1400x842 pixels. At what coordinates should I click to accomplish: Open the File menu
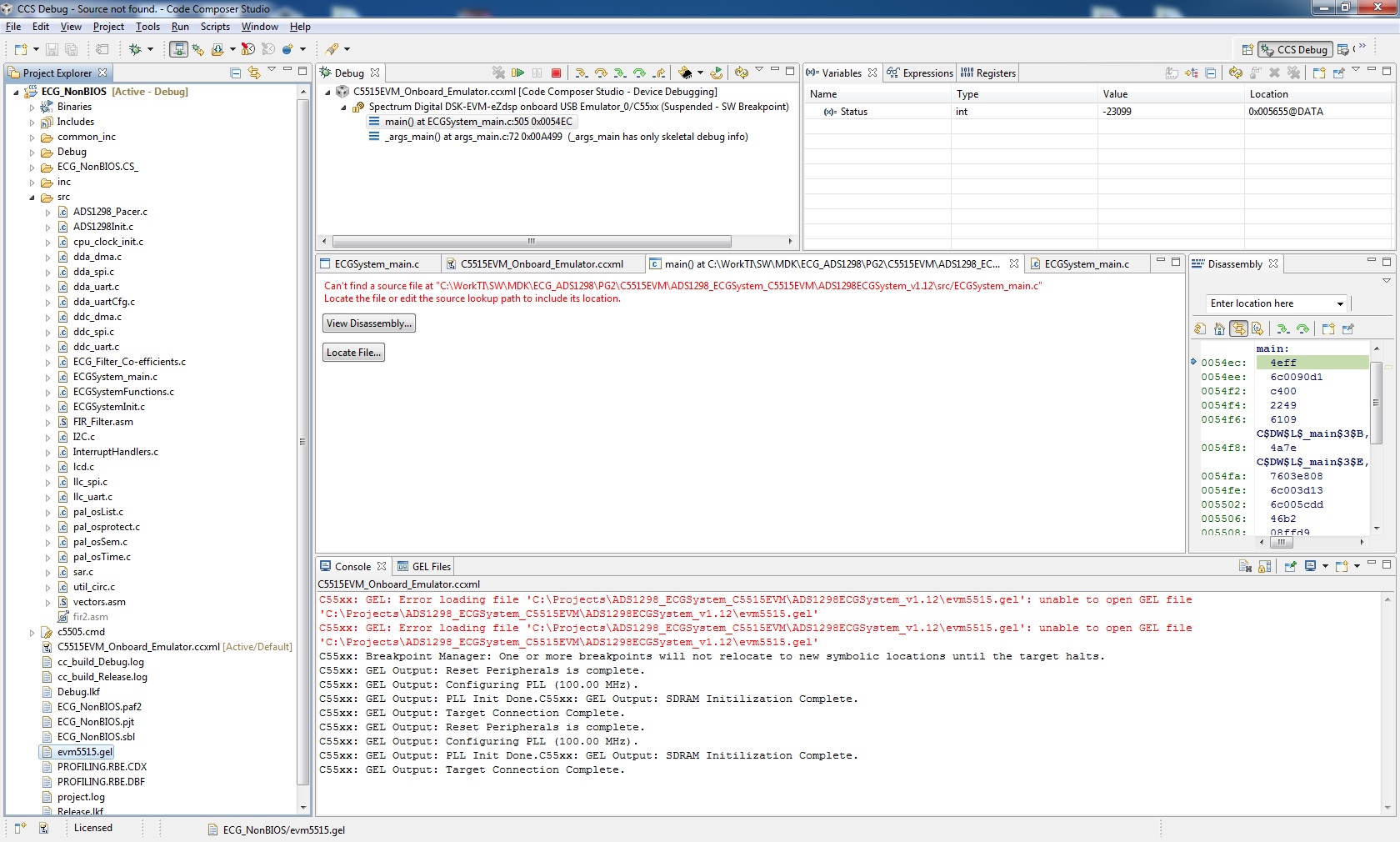(13, 27)
